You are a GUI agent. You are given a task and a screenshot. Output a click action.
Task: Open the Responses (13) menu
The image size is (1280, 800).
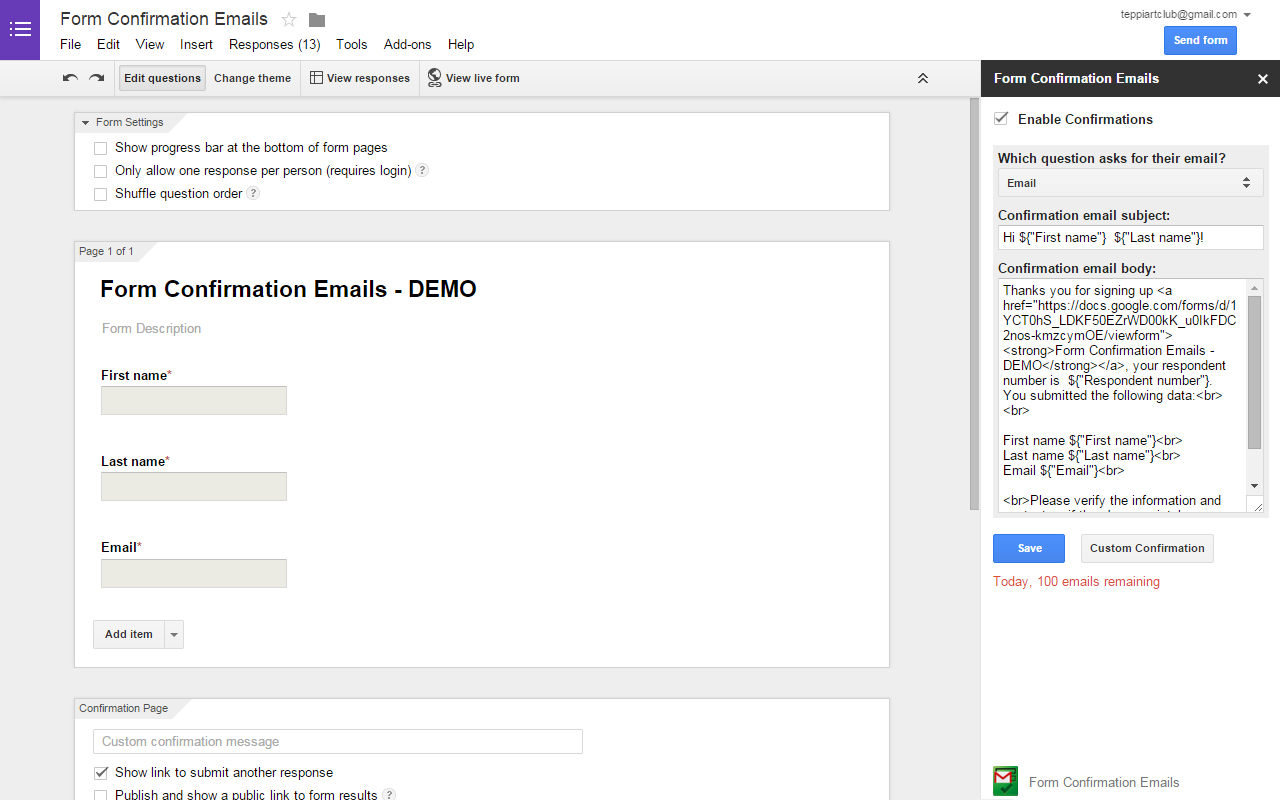click(275, 44)
